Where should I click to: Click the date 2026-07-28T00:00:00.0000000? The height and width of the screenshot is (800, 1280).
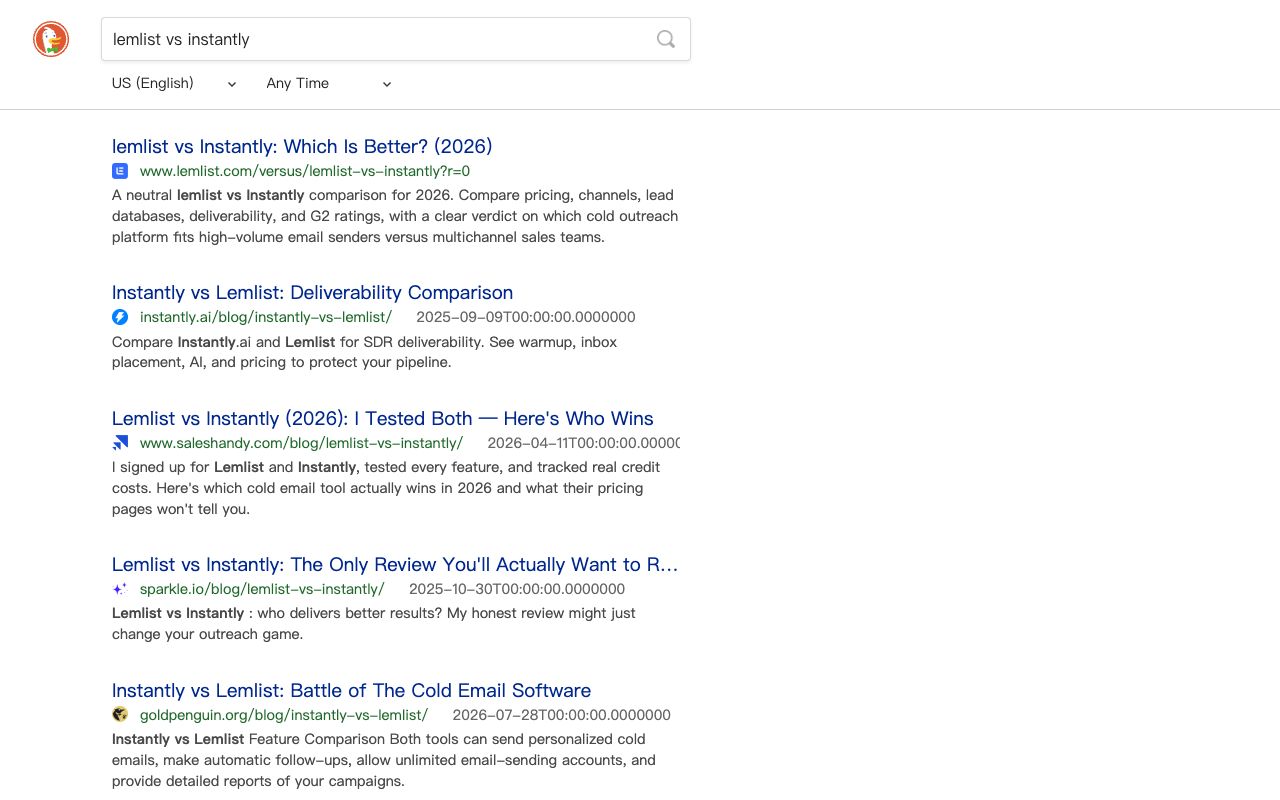coord(561,715)
